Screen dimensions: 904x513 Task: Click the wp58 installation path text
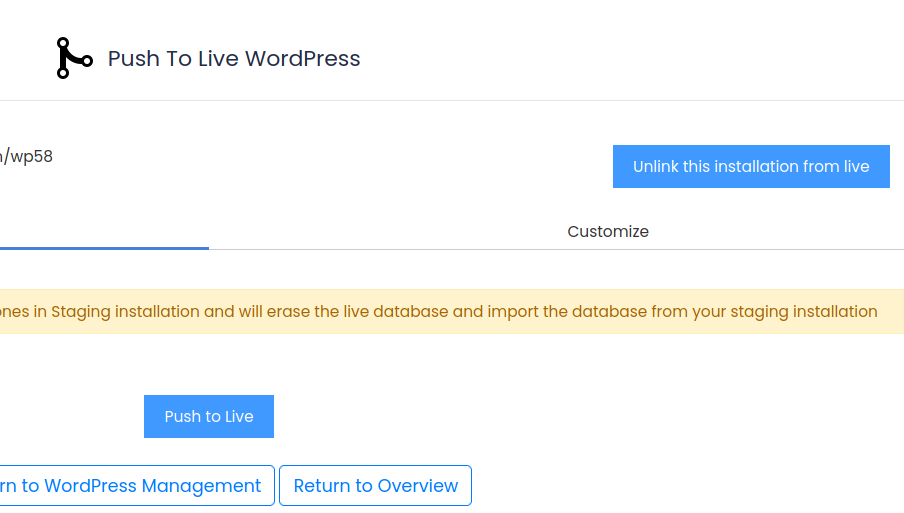[x=27, y=156]
